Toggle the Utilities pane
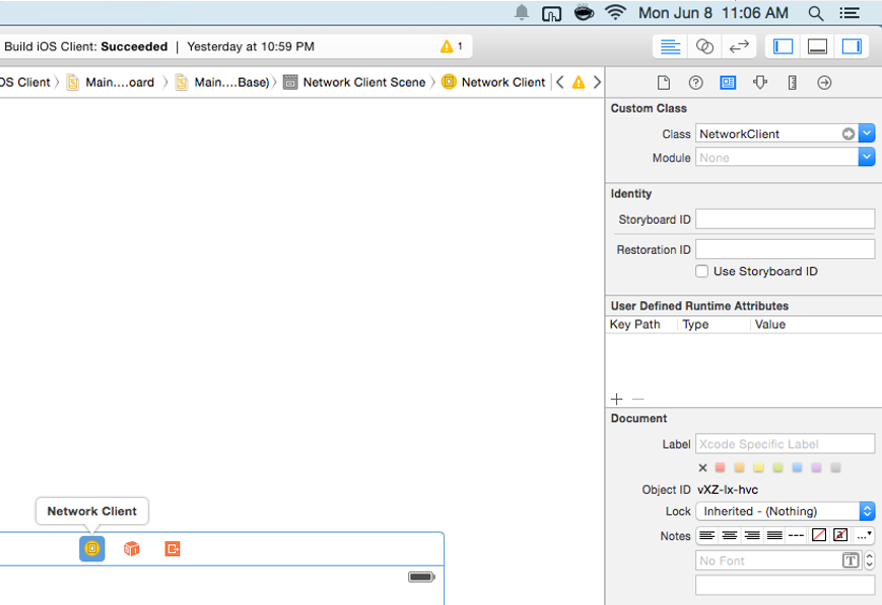Screen dimensions: 882x605 852,47
